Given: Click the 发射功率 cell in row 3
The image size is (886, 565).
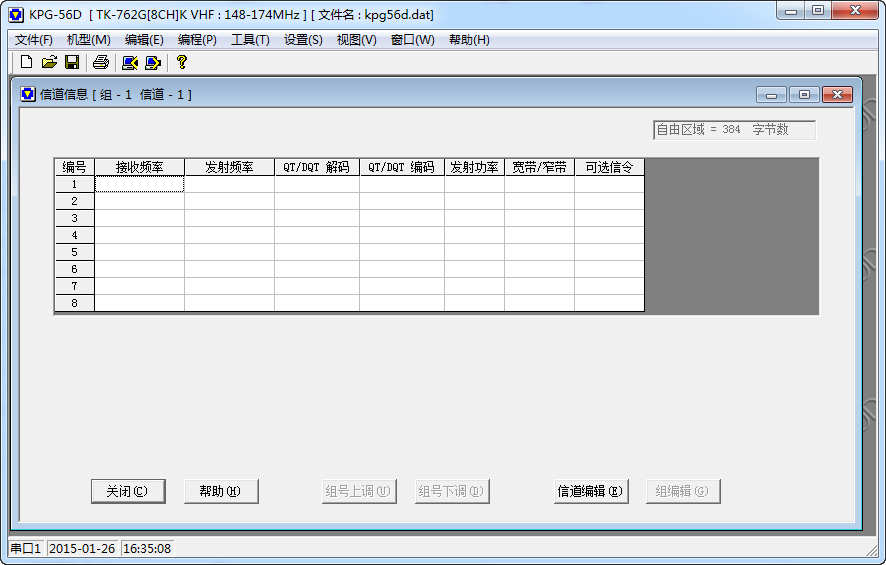Looking at the screenshot, I should (x=474, y=218).
